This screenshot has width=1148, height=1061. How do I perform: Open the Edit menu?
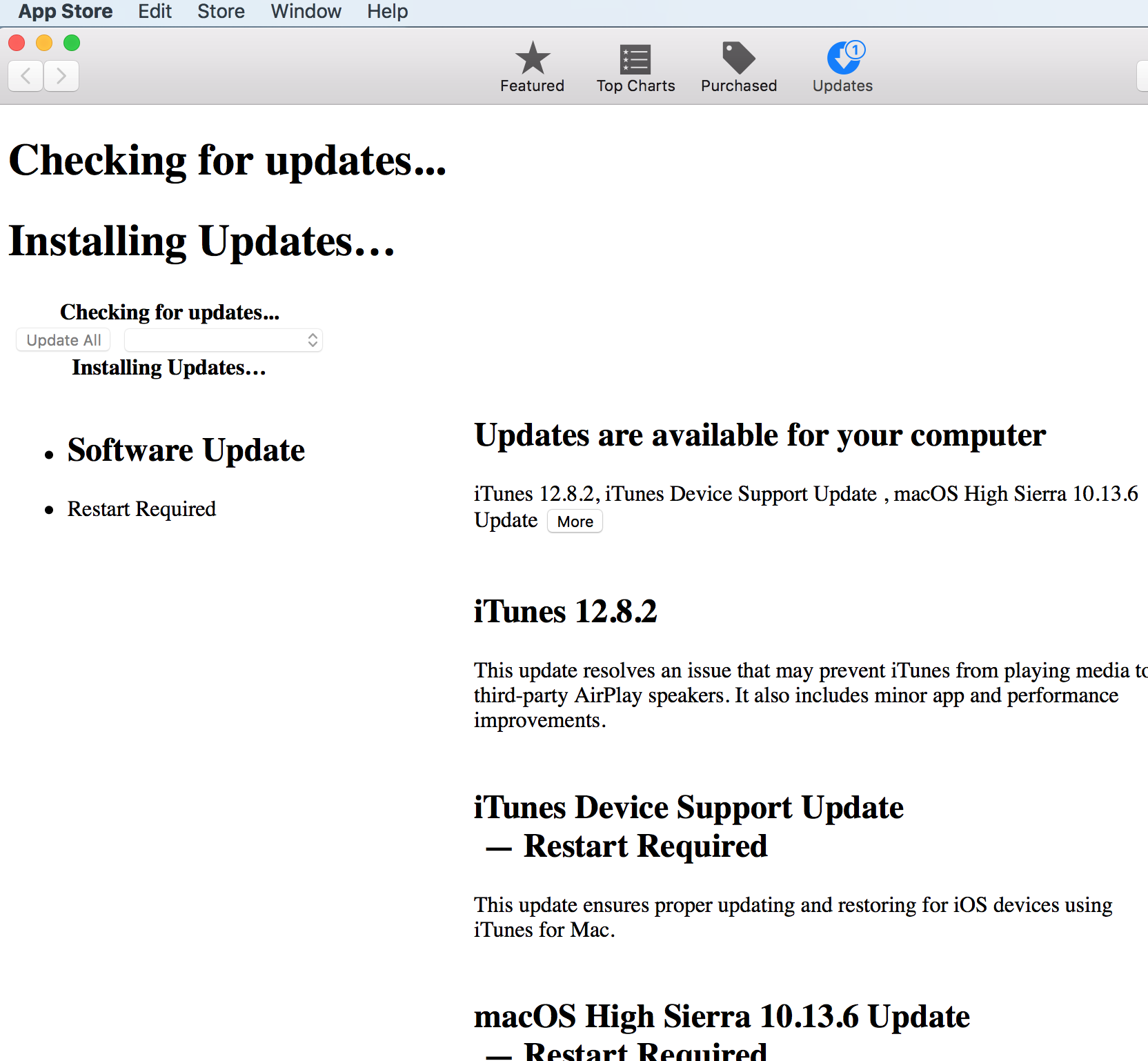click(x=155, y=12)
